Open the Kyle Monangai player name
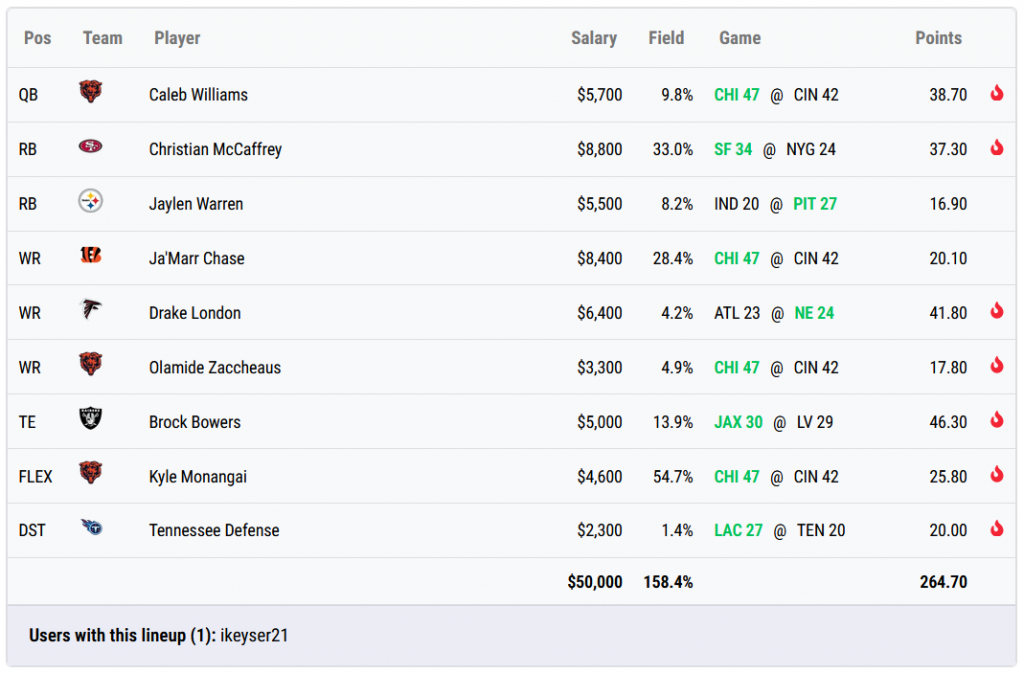1024x673 pixels. point(198,476)
